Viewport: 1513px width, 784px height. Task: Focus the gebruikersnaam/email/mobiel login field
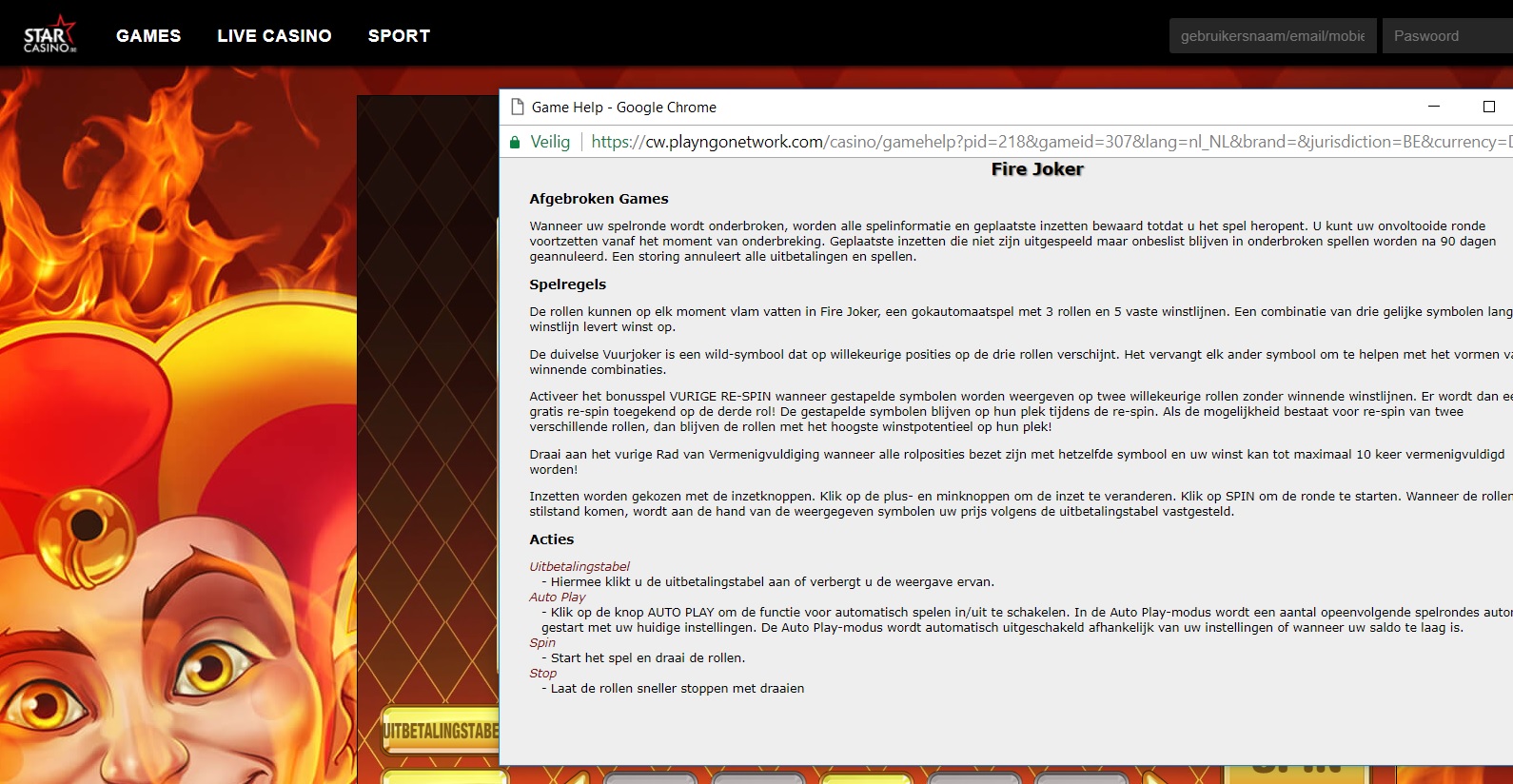(x=1272, y=36)
